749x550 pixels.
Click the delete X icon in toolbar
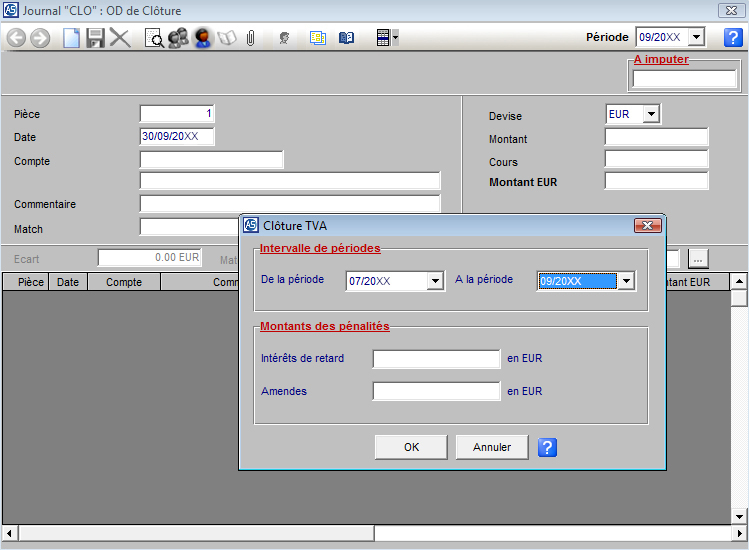coord(120,38)
